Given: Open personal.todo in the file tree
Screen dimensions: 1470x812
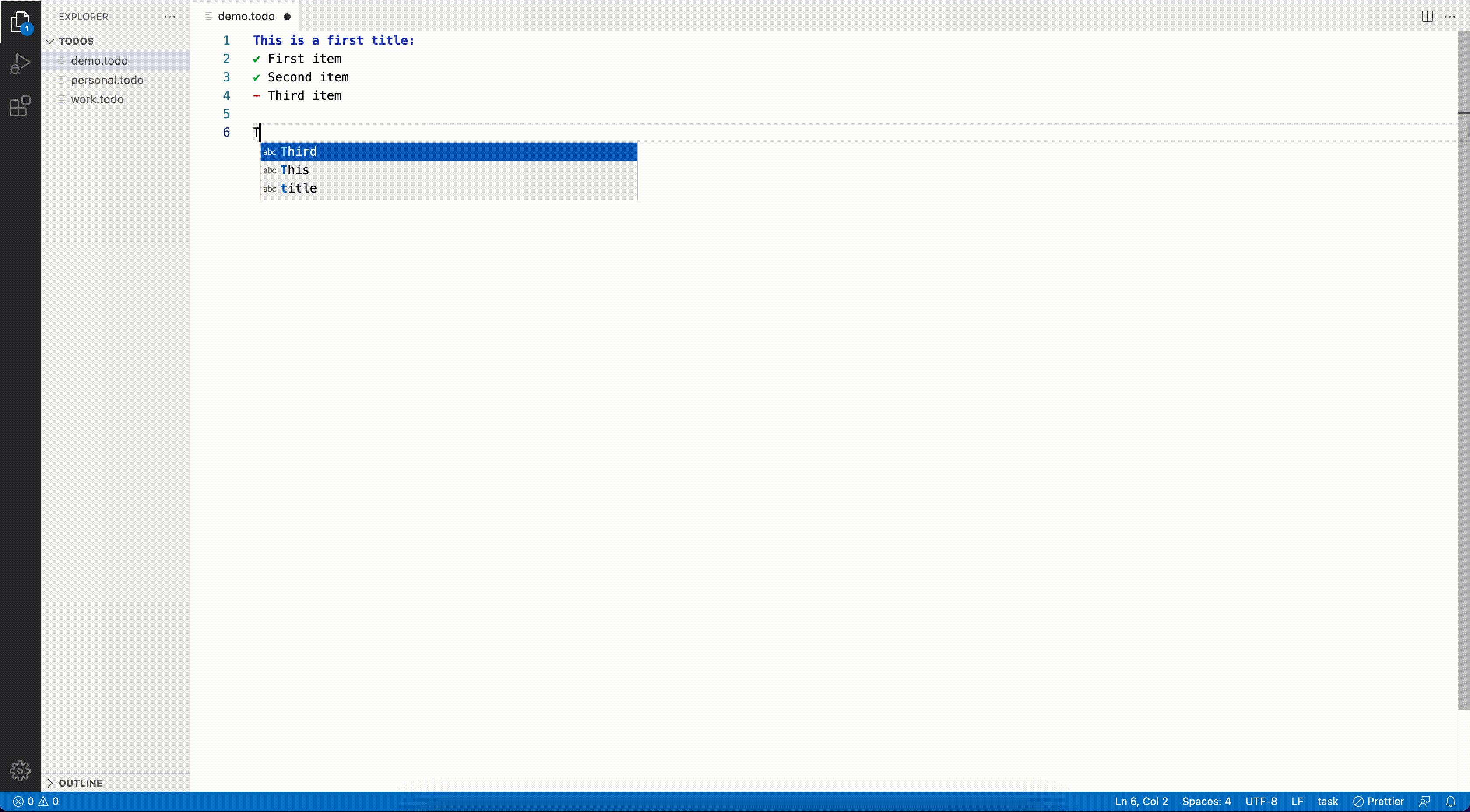Looking at the screenshot, I should point(107,80).
